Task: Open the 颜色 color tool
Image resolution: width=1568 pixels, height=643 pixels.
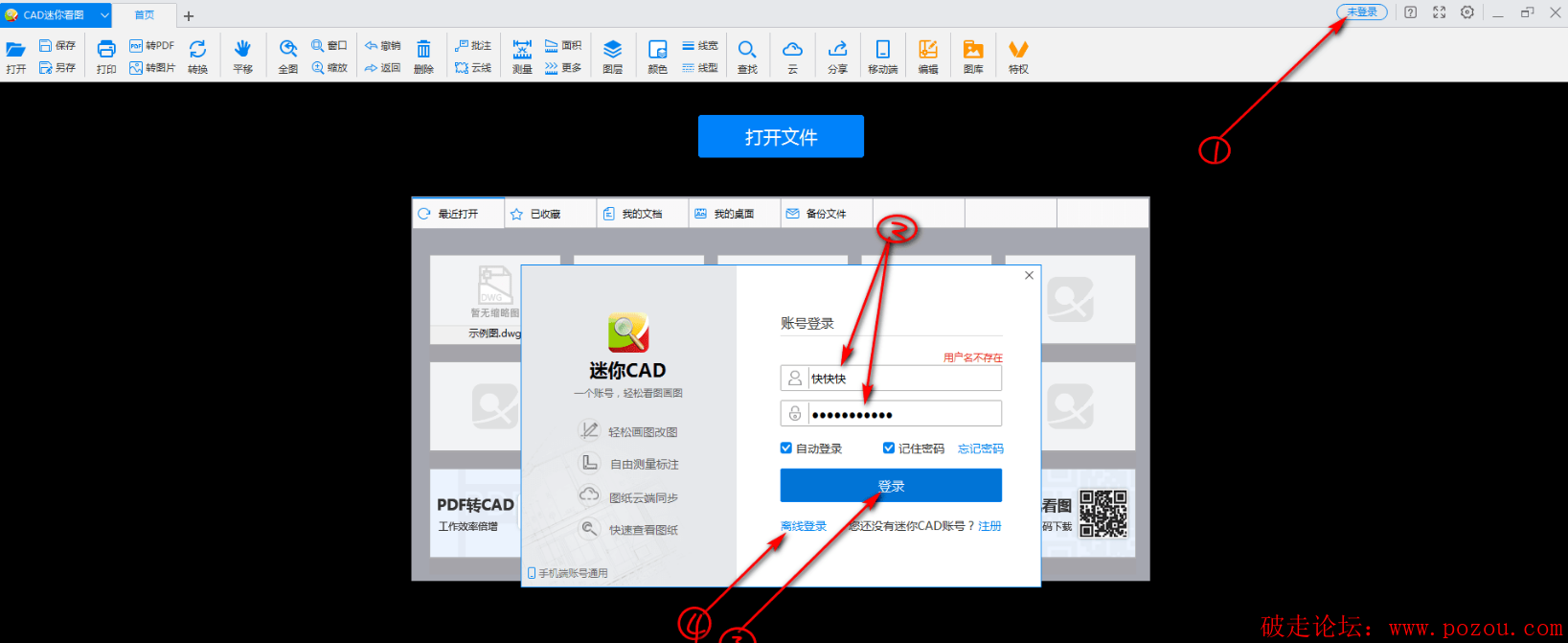Action: click(657, 57)
